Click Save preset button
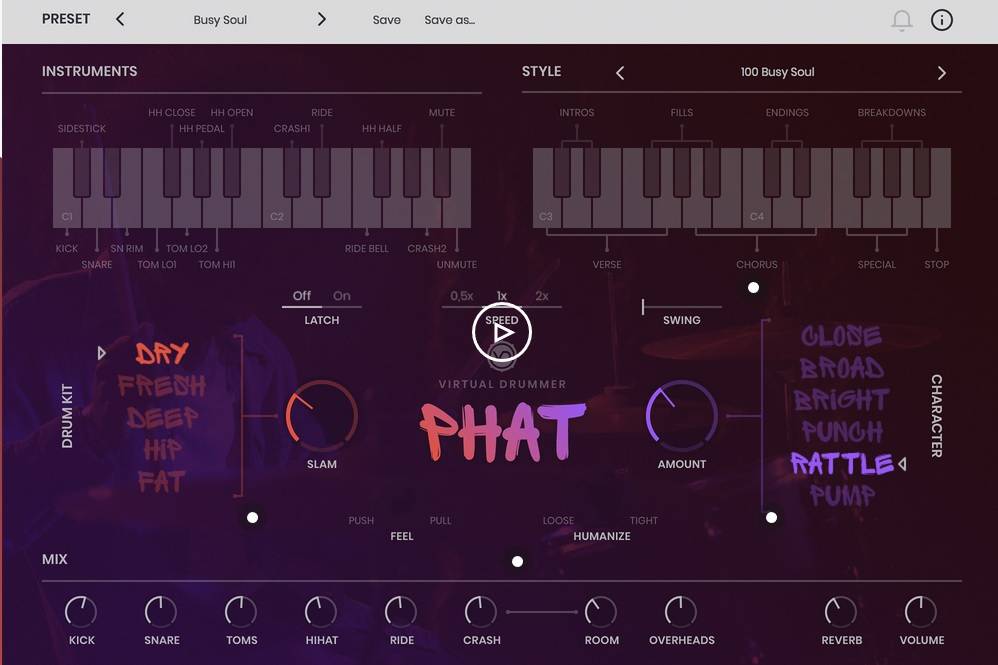Image resolution: width=998 pixels, height=665 pixels. 386,20
